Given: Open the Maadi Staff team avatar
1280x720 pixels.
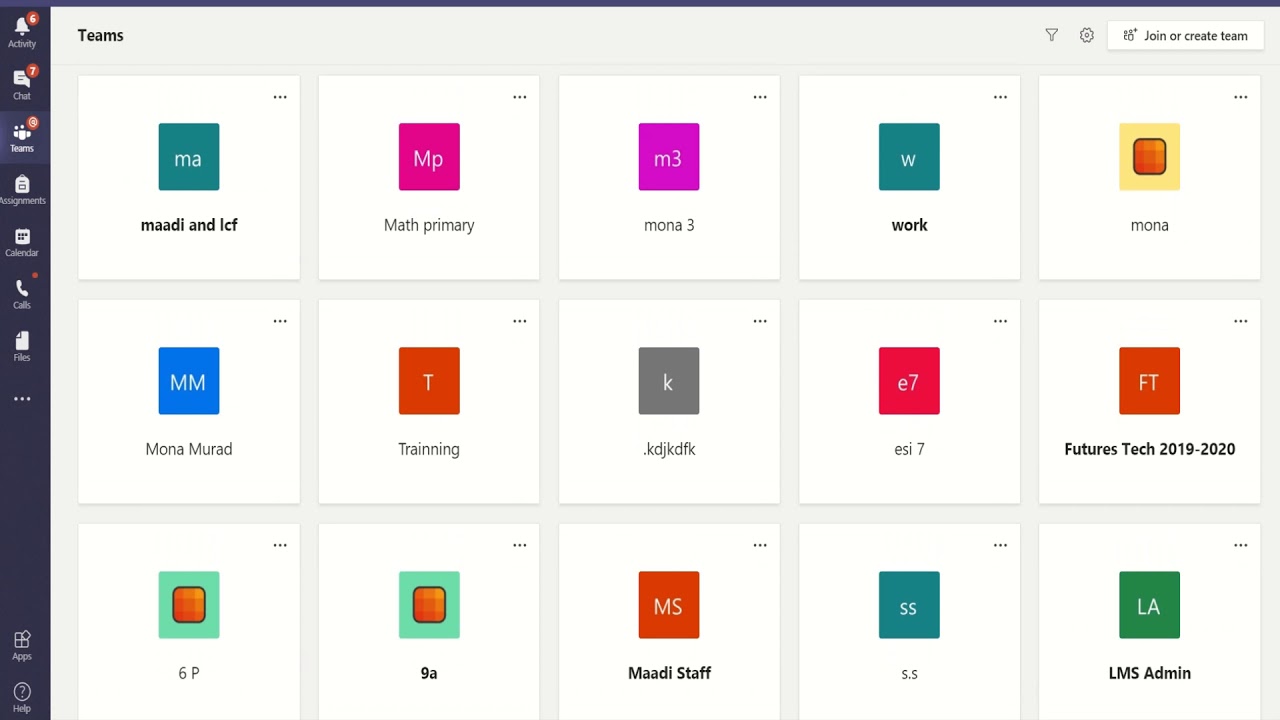Looking at the screenshot, I should (669, 605).
